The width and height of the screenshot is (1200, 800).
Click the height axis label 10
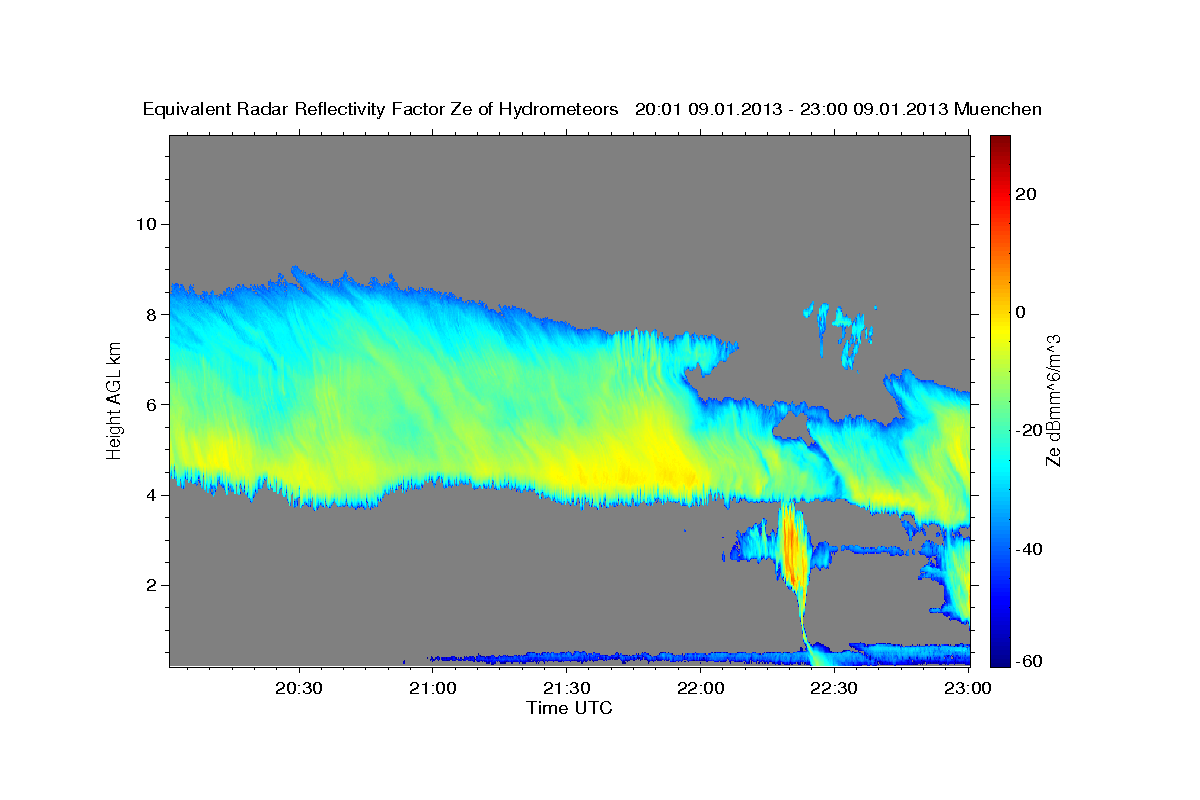click(148, 224)
